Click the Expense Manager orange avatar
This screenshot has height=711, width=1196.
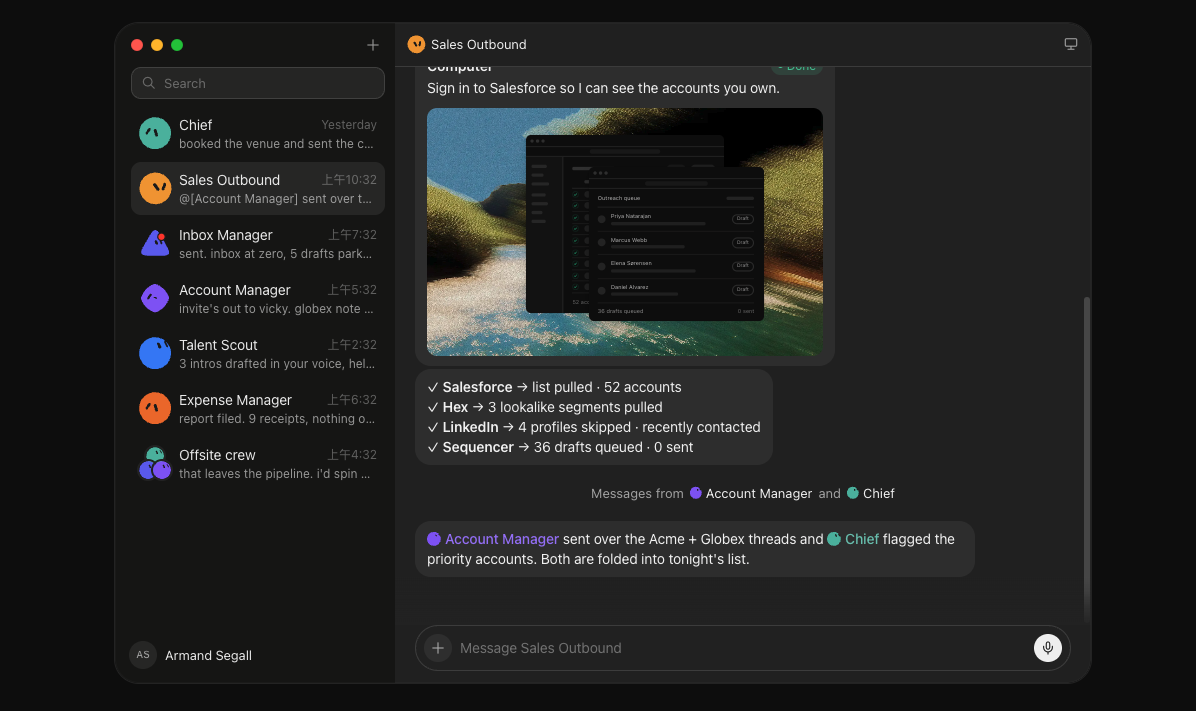(x=155, y=408)
